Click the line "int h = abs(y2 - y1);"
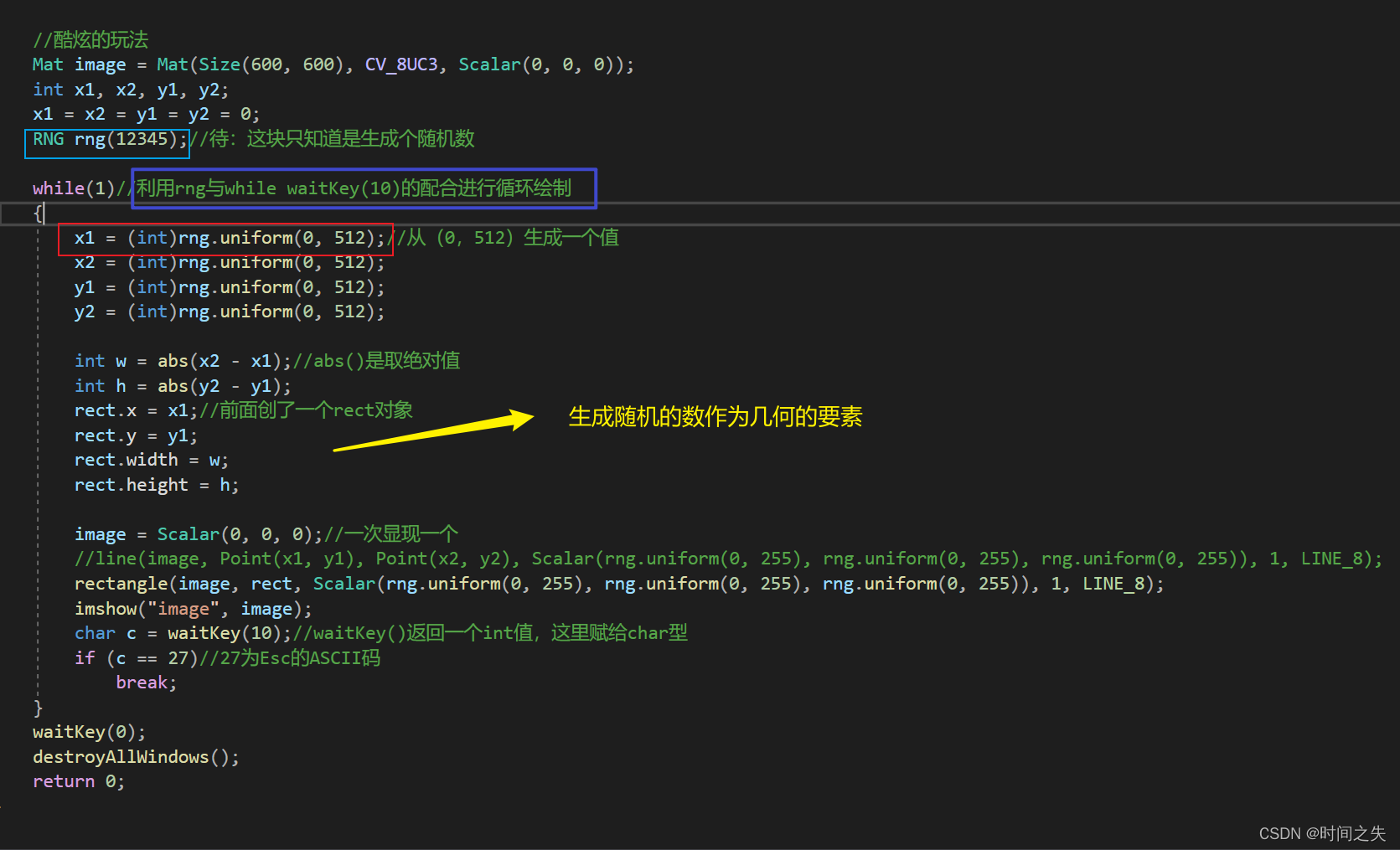The height and width of the screenshot is (850, 1400). coord(183,386)
